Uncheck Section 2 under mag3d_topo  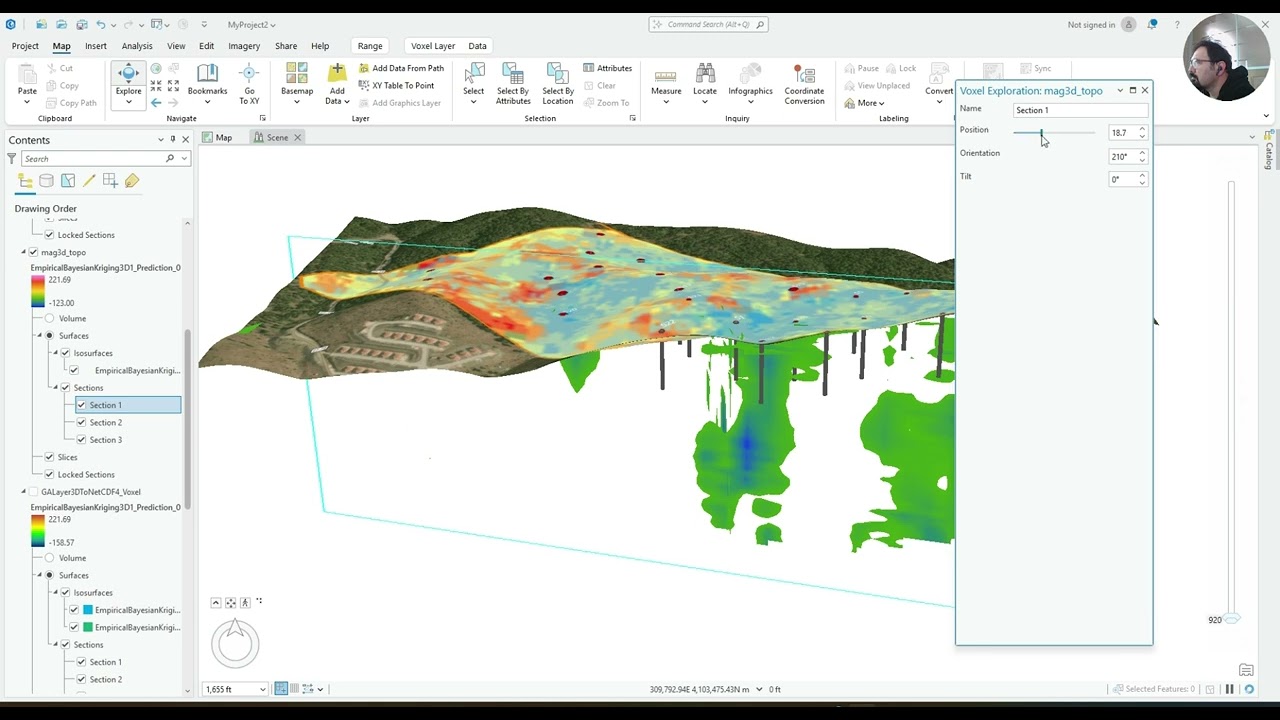coord(82,422)
